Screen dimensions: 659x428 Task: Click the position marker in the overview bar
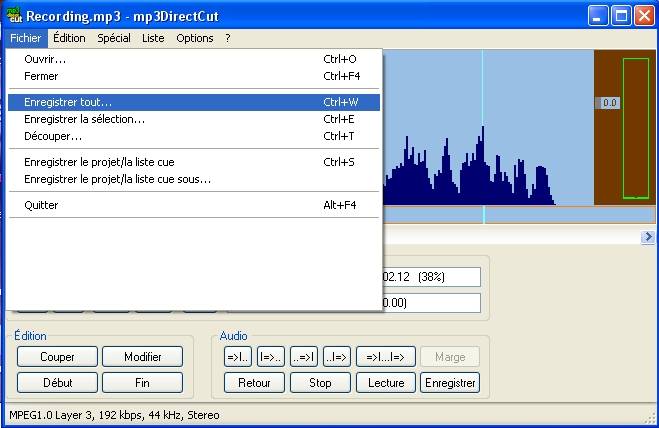pos(484,215)
